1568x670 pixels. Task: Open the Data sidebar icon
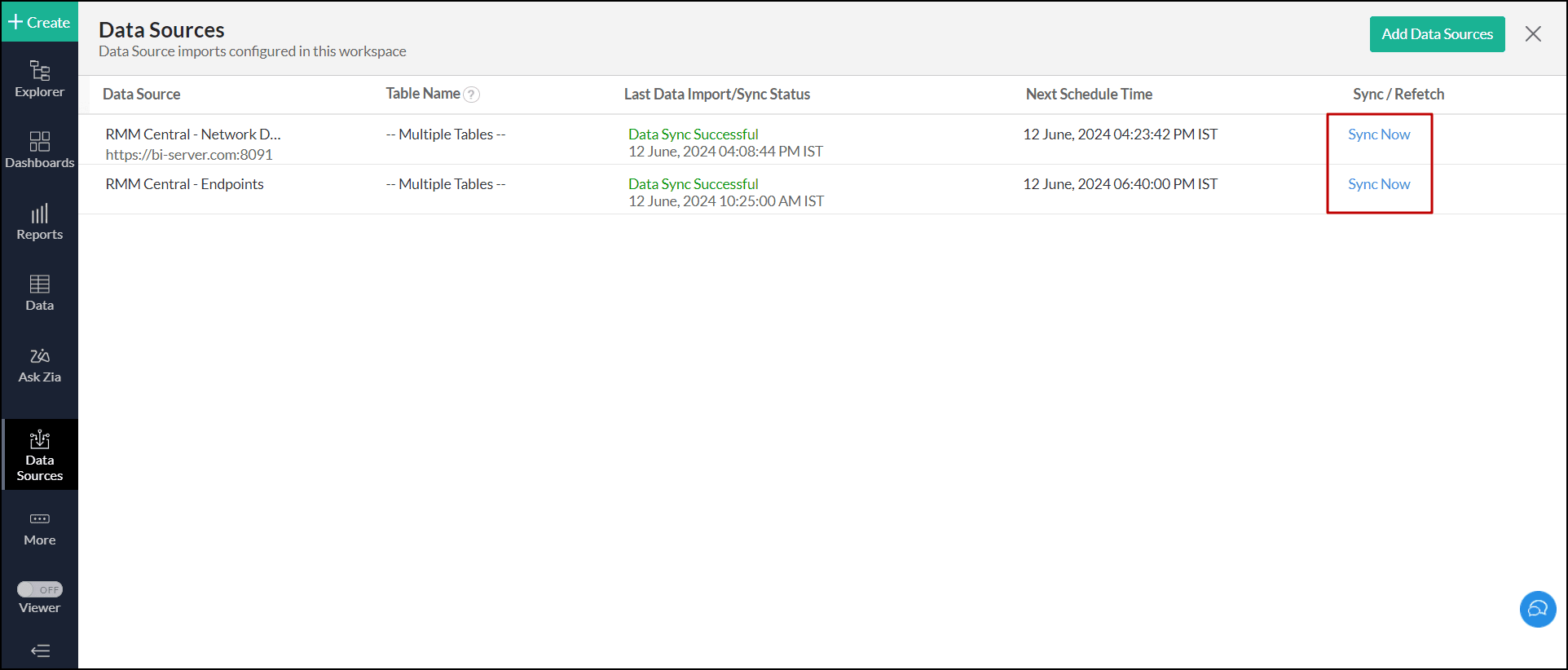(x=39, y=293)
